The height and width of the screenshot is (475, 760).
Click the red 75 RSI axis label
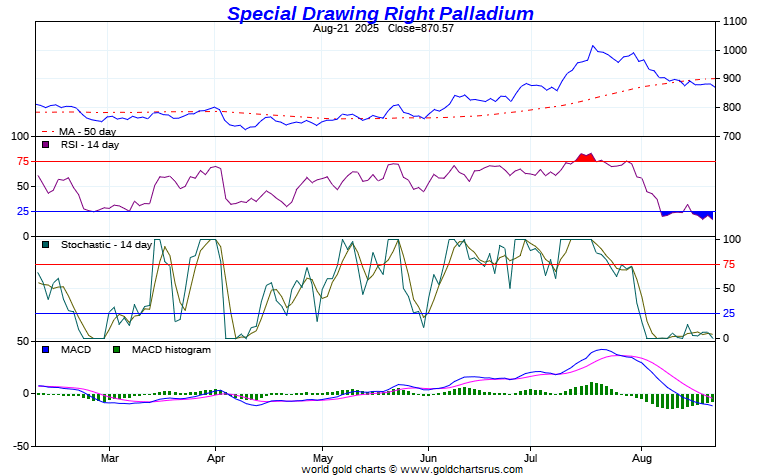point(23,161)
